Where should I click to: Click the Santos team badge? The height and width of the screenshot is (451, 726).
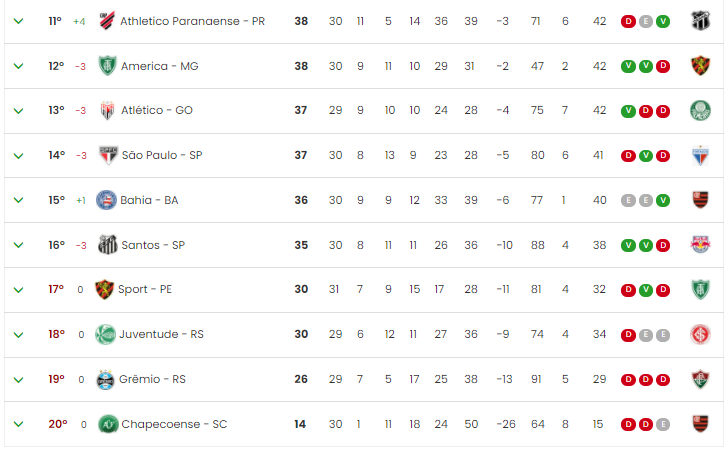[108, 244]
